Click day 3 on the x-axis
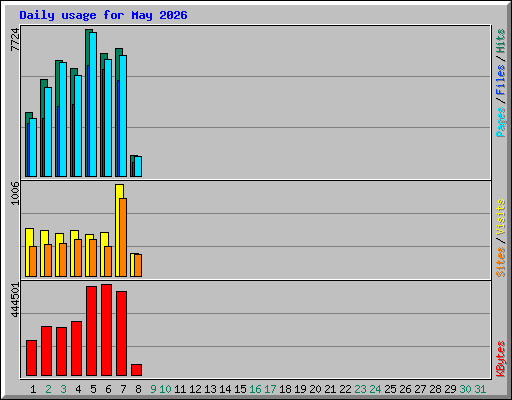This screenshot has width=512, height=400. click(x=63, y=389)
